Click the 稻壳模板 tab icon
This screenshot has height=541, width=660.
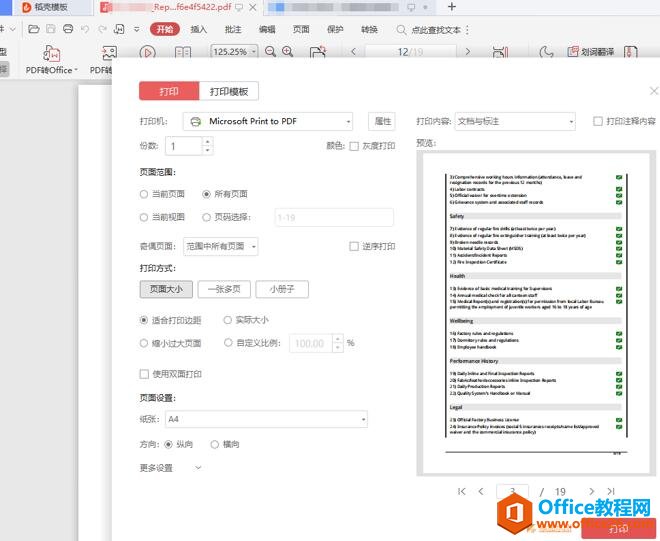click(27, 7)
